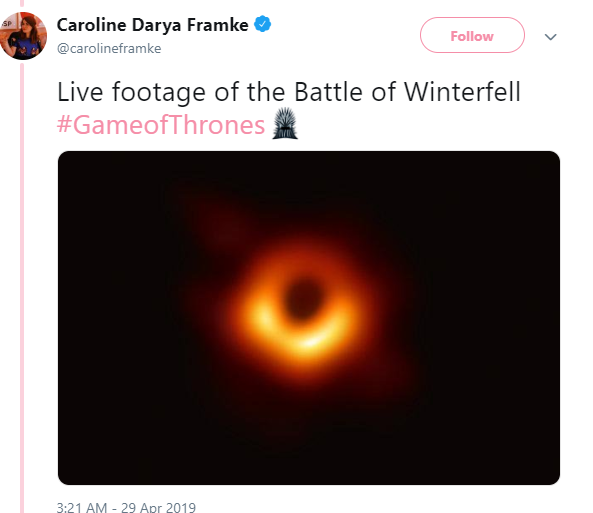Open the black hole photo attachment
593x513 pixels.
pos(309,318)
